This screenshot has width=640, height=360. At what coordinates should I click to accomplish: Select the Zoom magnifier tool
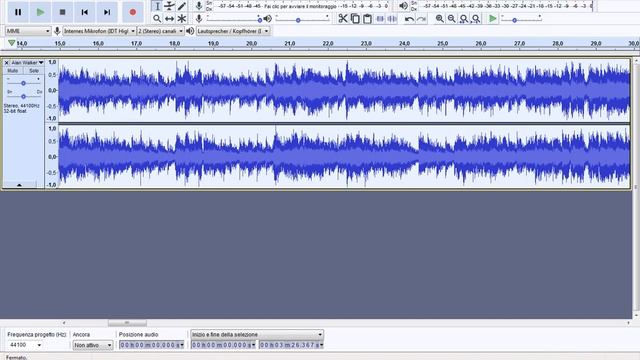[157, 18]
